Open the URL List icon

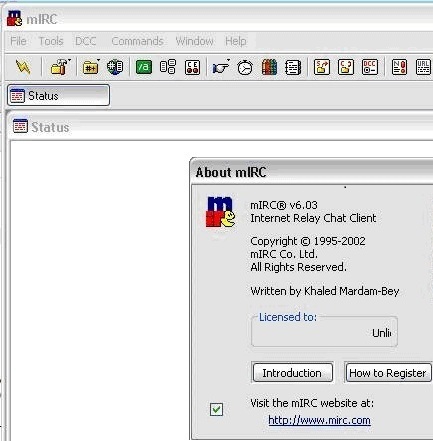(x=423, y=67)
